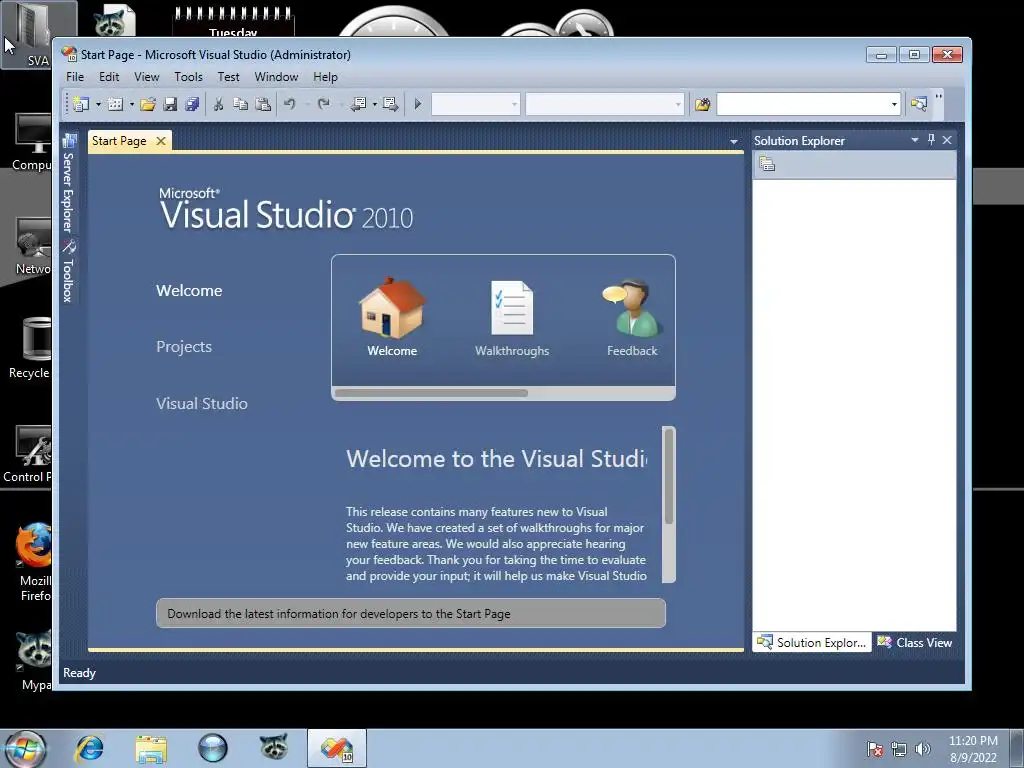This screenshot has width=1024, height=768.
Task: Open the active documents list dropdown
Action: point(733,142)
